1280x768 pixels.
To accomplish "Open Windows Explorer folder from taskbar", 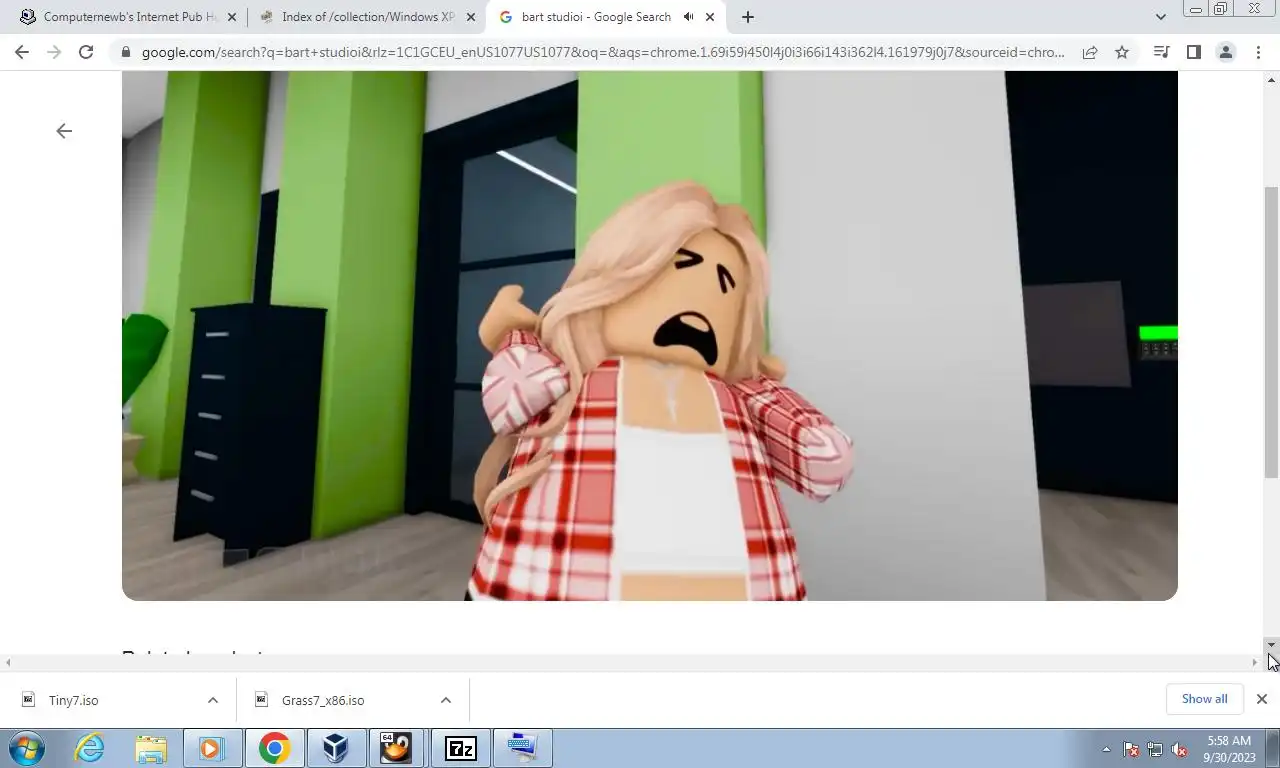I will [151, 748].
